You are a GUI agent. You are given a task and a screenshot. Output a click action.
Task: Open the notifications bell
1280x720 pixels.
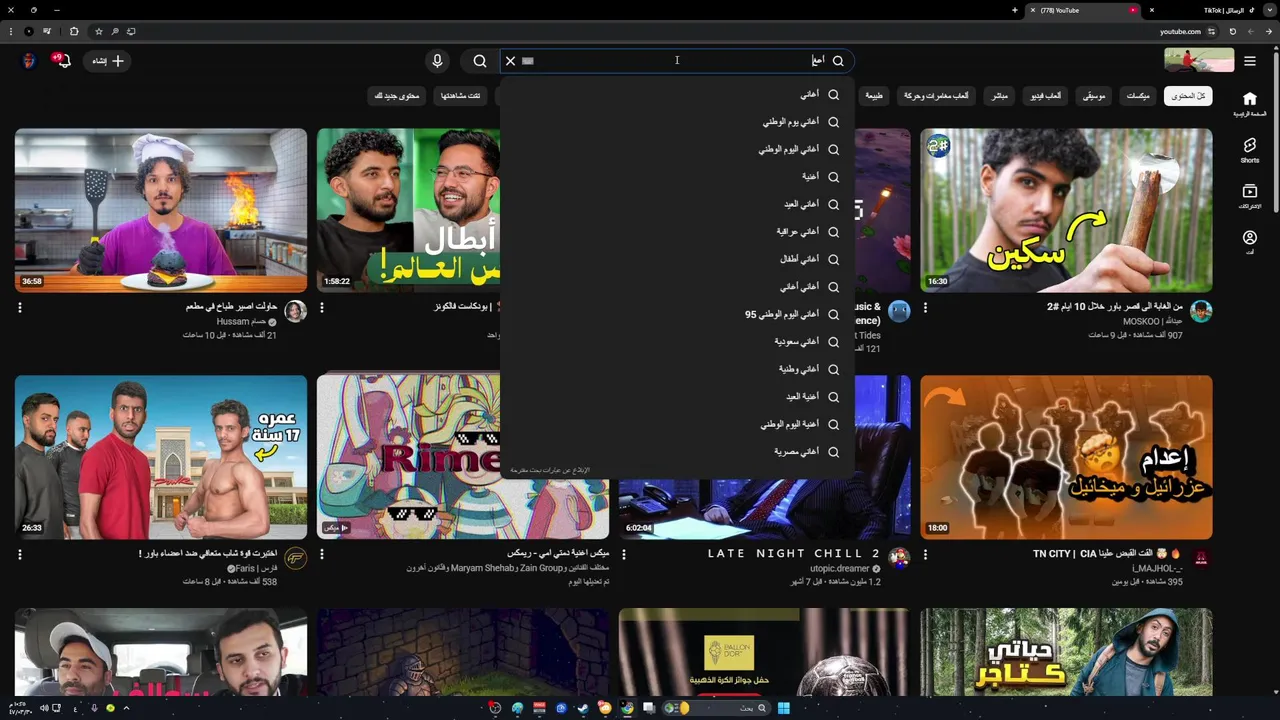point(63,61)
